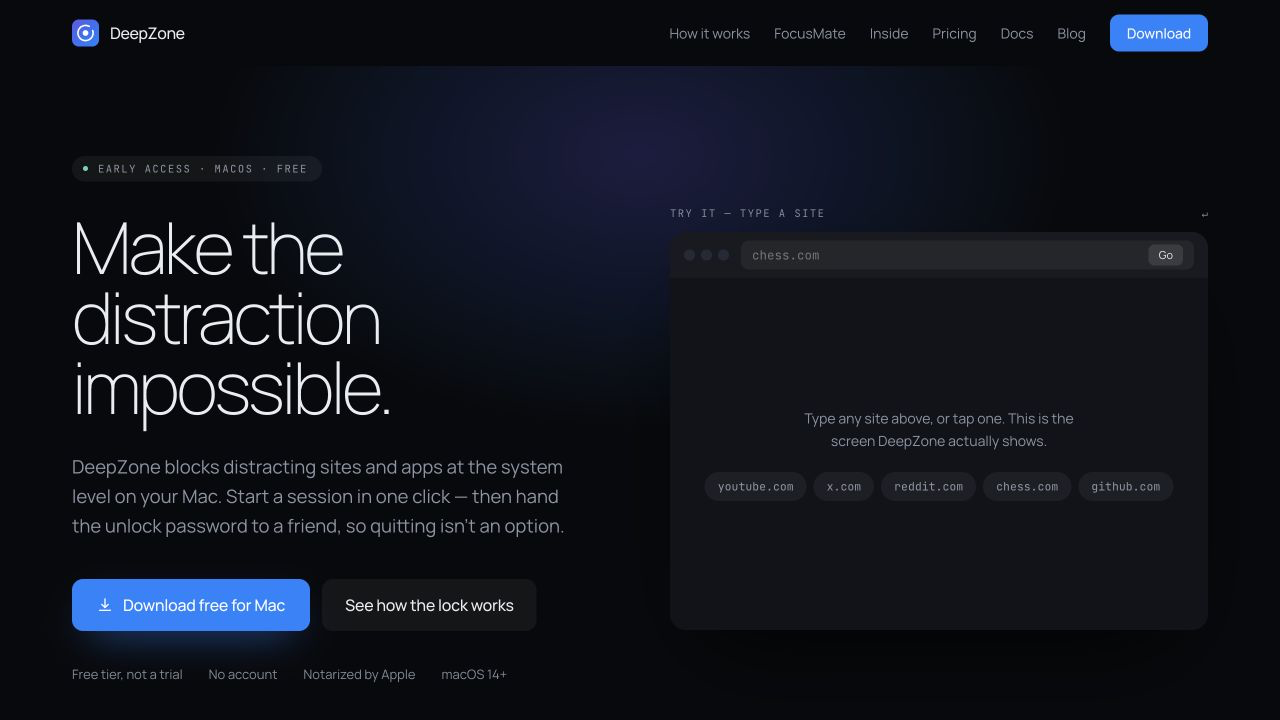1280x720 pixels.
Task: Open the How it works page
Action: [x=709, y=33]
